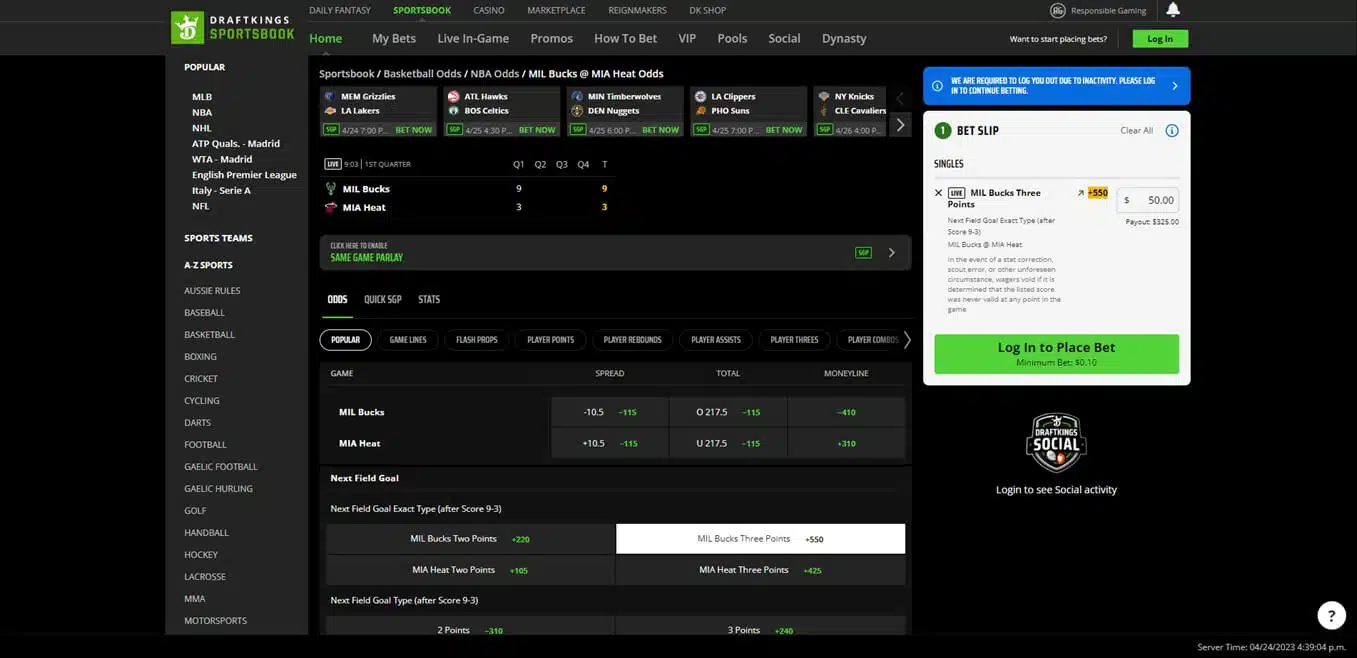1357x658 pixels.
Task: Select MIA Heat Three Points +425
Action: tap(760, 570)
